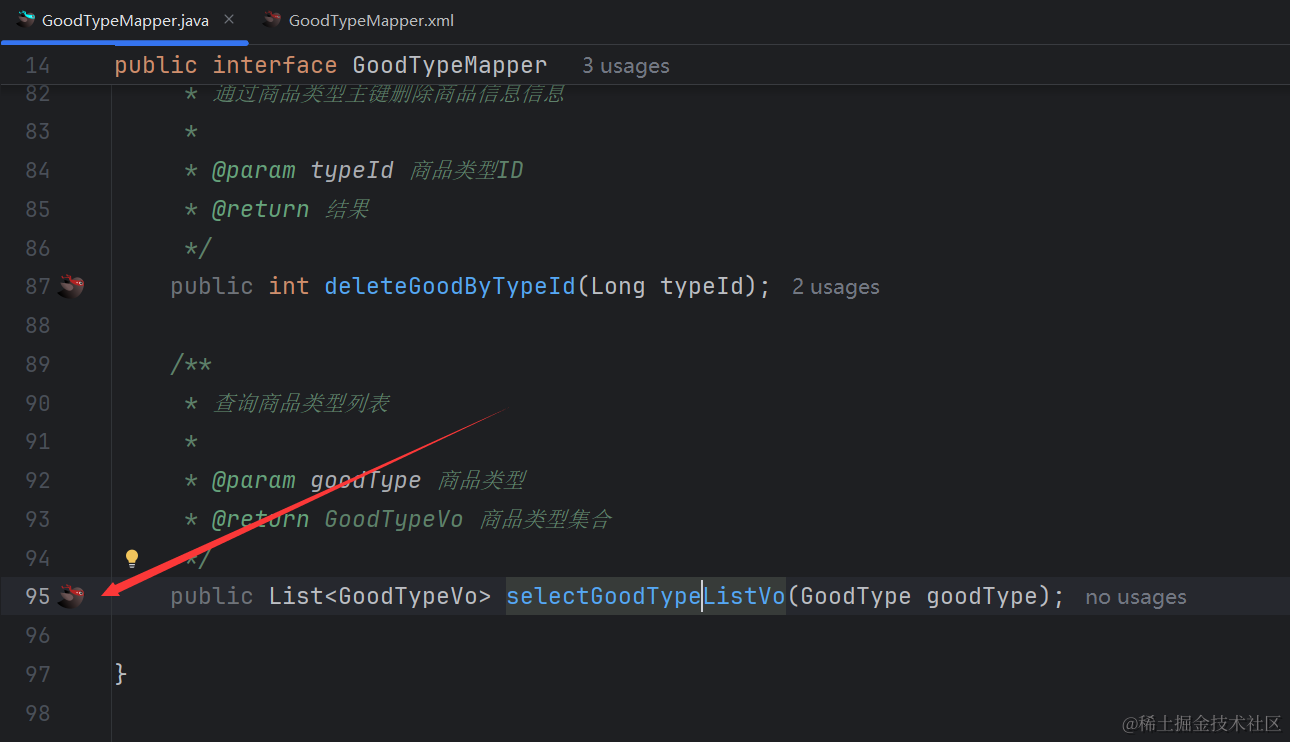The image size is (1290, 742).
Task: Click the GoodTypeMapper.java tab file icon
Action: [26, 20]
